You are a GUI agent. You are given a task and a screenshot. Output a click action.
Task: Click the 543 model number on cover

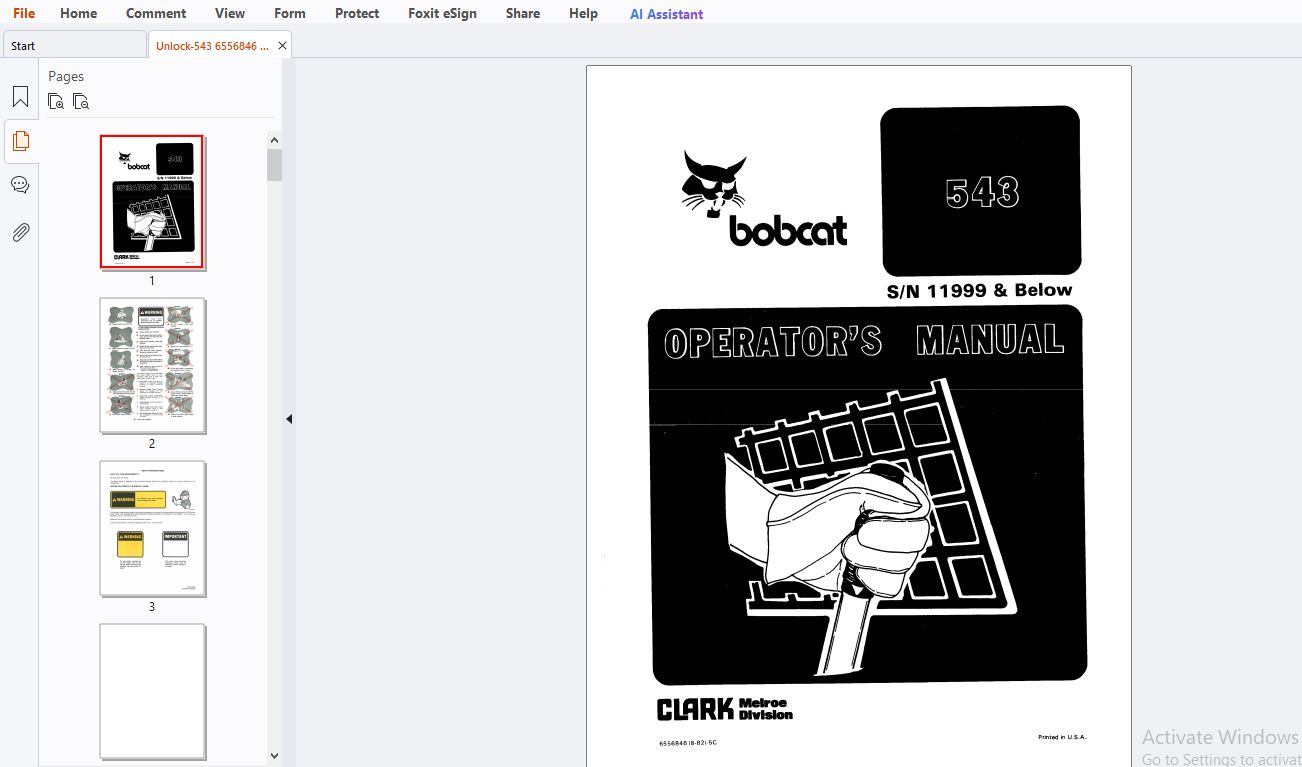tap(982, 192)
